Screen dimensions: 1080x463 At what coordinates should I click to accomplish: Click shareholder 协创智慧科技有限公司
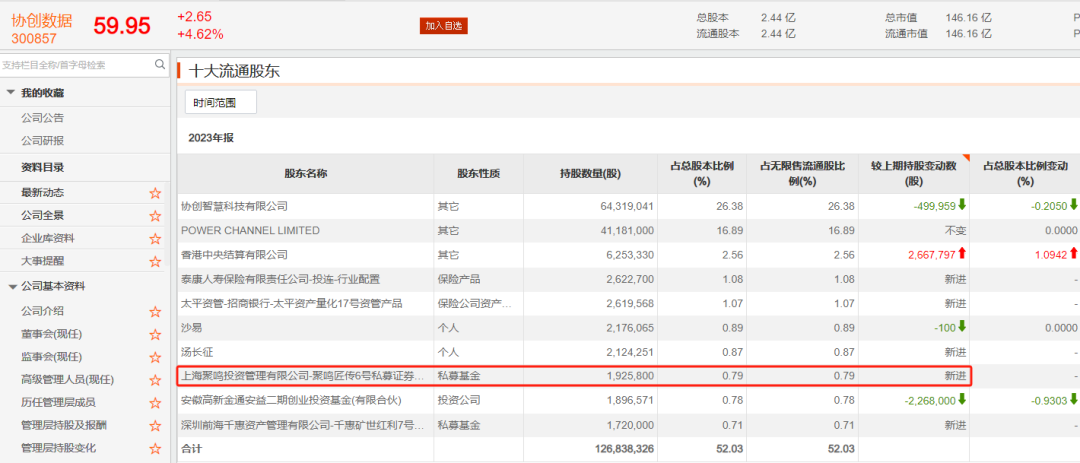(x=234, y=206)
